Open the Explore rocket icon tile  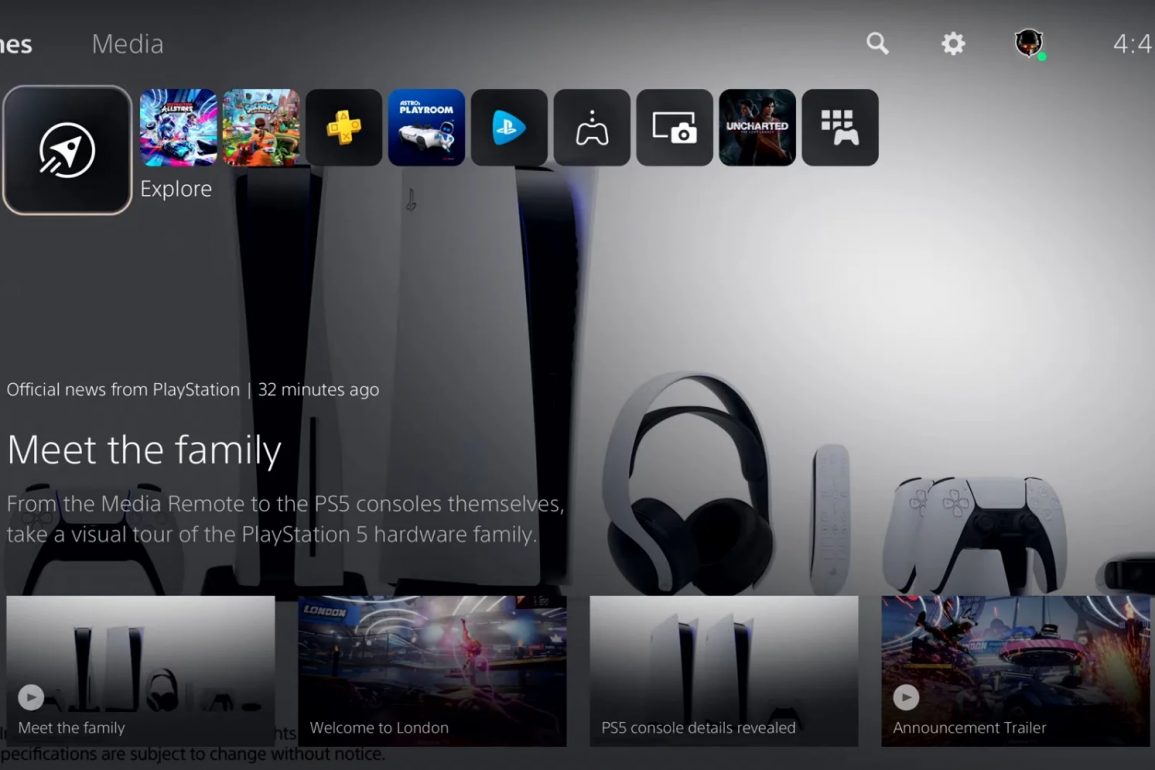click(67, 150)
